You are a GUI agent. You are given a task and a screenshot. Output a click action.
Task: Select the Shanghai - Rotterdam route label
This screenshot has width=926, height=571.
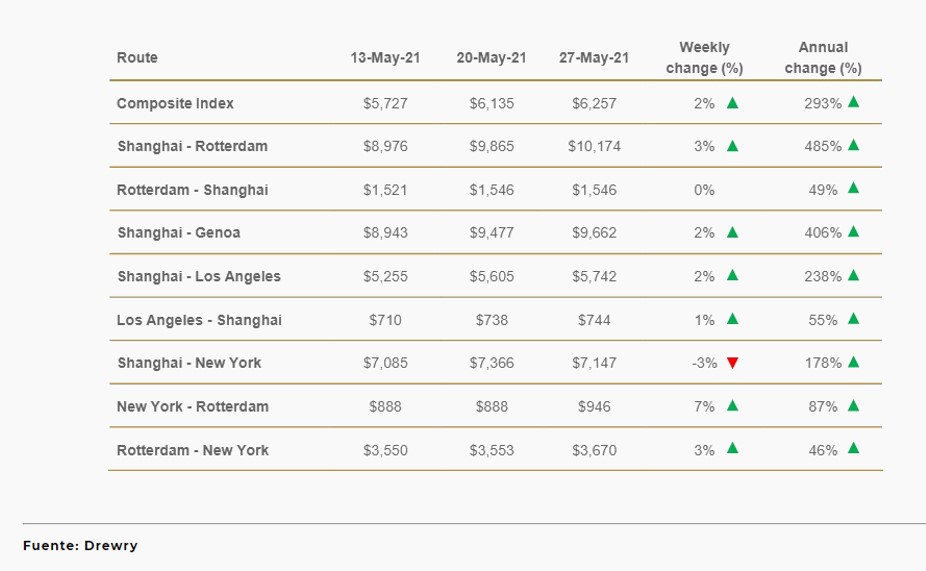192,146
